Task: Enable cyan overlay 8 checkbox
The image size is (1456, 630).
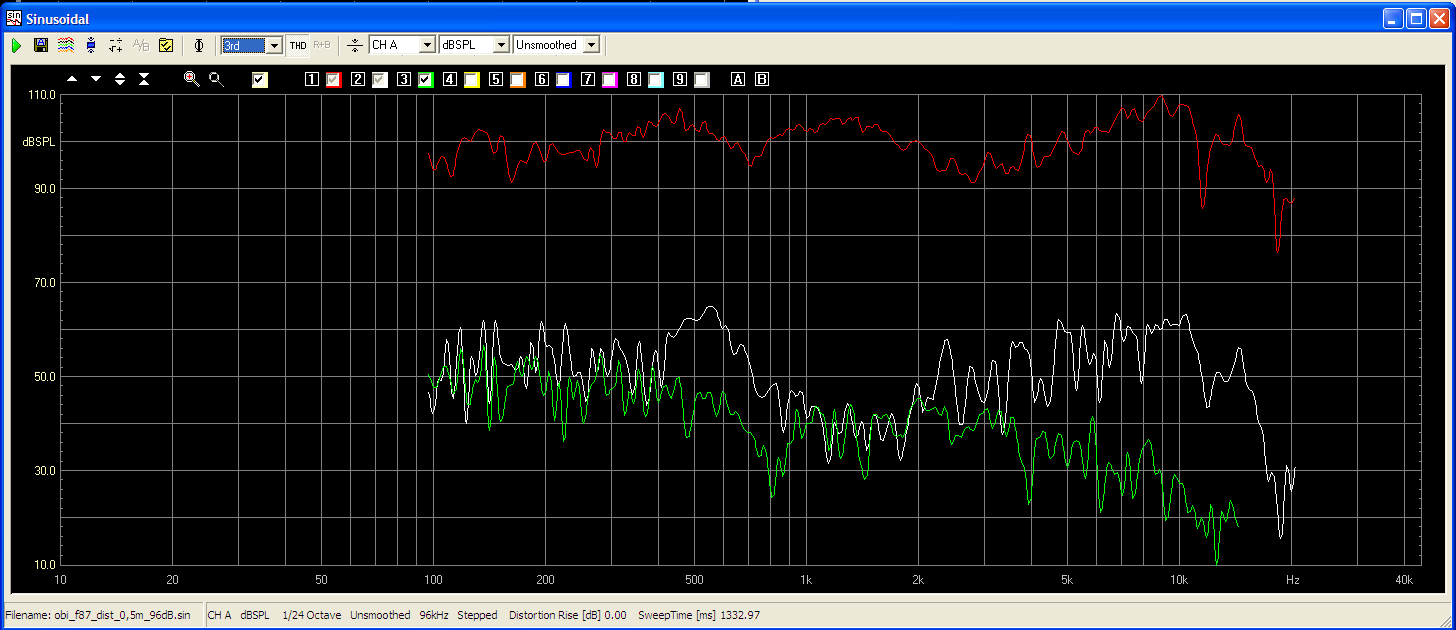Action: click(656, 80)
